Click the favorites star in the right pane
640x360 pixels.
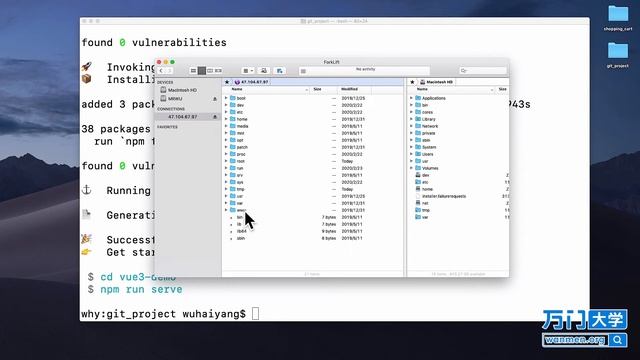coord(412,82)
